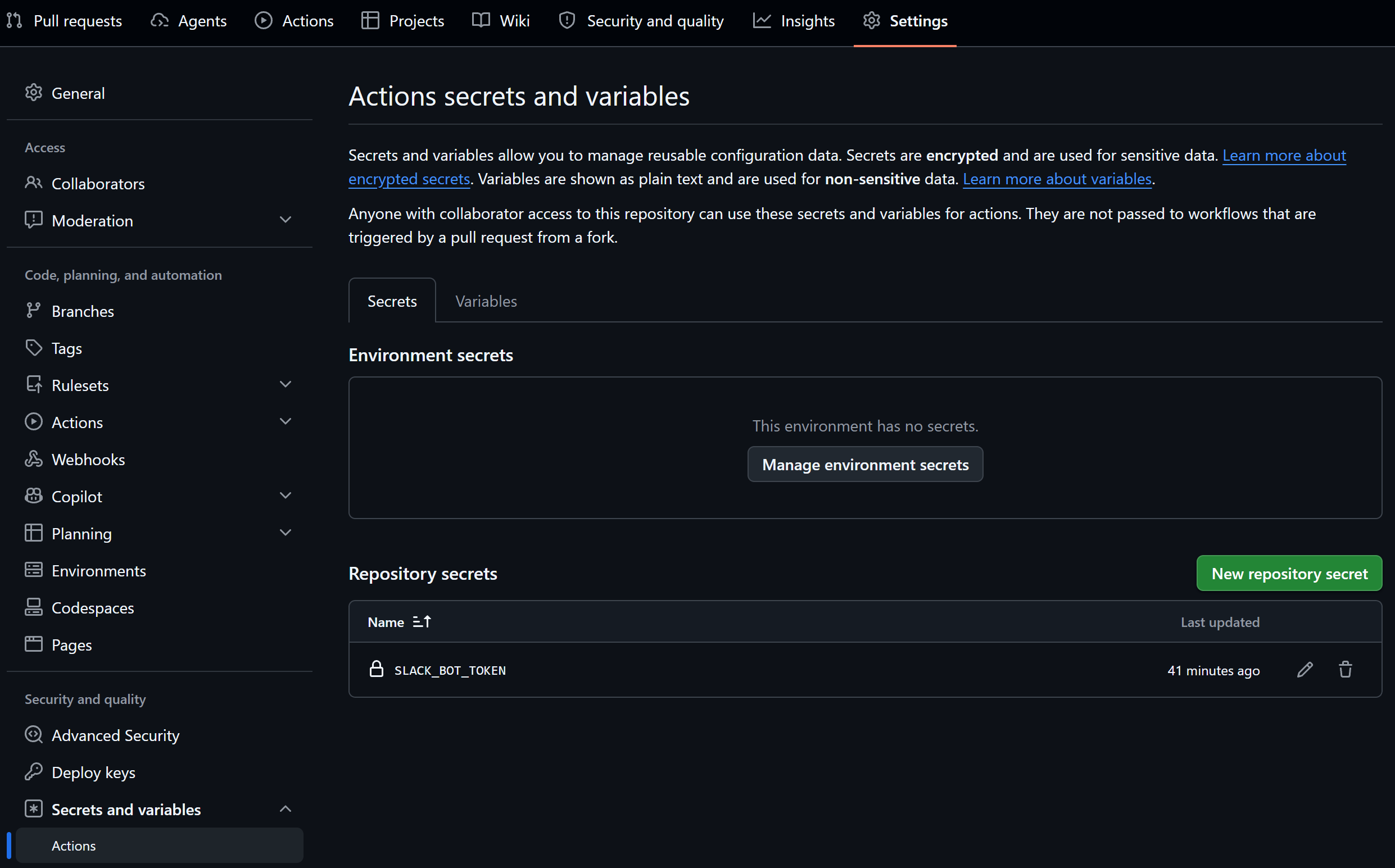Click the Codespaces icon in sidebar
The image size is (1395, 868).
click(x=33, y=607)
